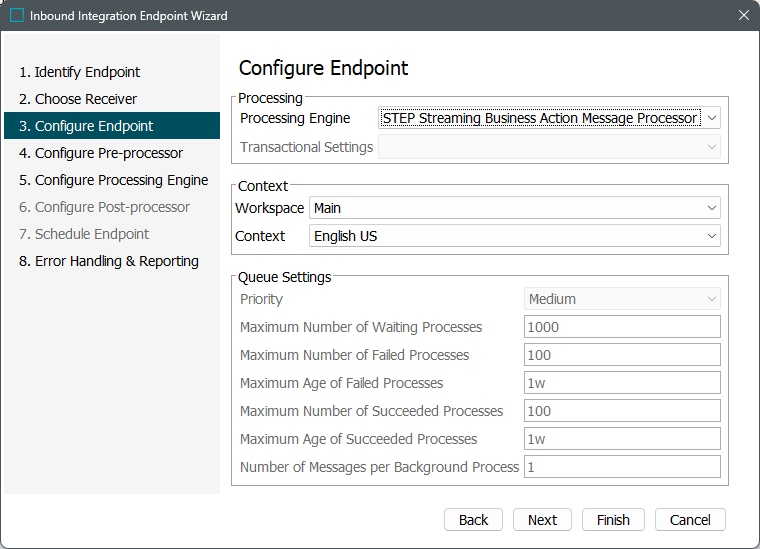This screenshot has height=549, width=760.
Task: Close the Inbound Integration Endpoint Wizard
Action: (743, 16)
